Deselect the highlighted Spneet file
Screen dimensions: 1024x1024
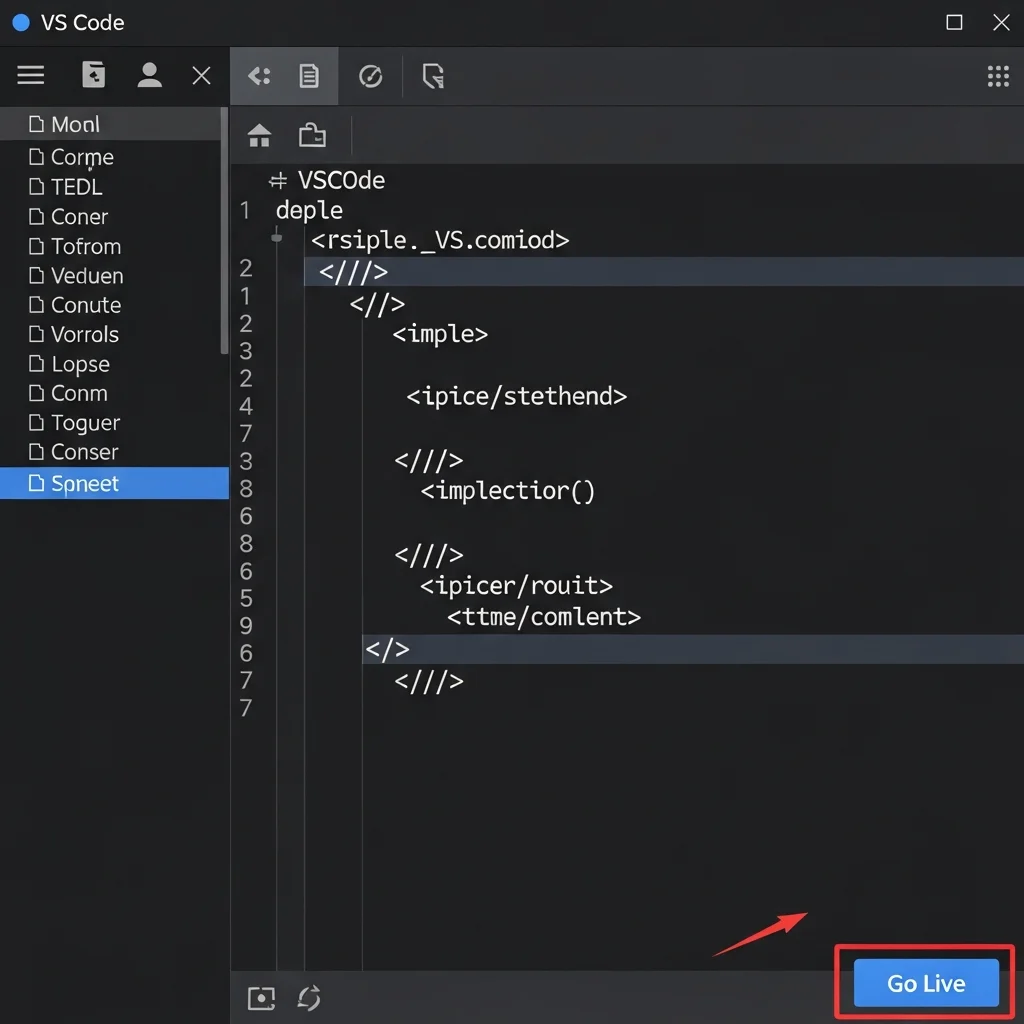[x=84, y=483]
